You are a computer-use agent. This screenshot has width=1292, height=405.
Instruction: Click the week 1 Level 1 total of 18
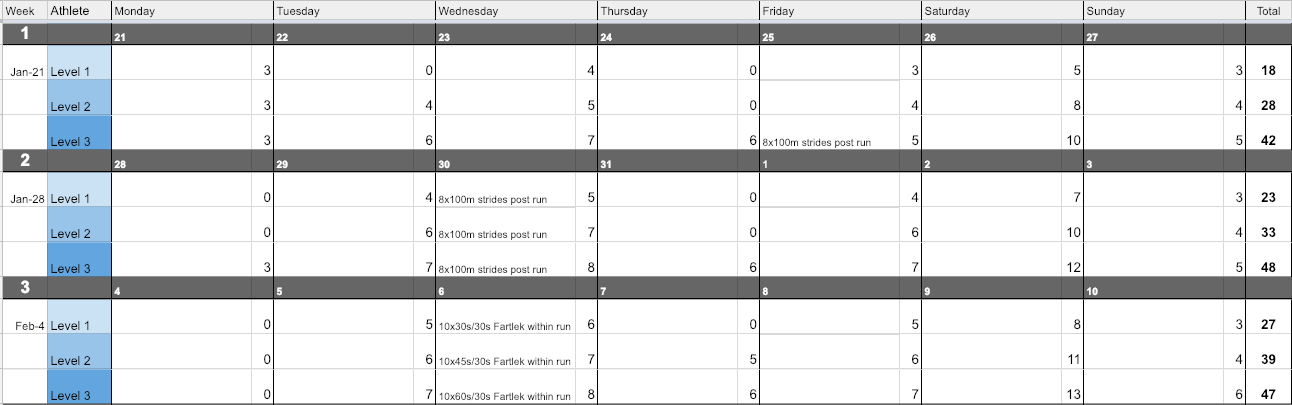(1268, 71)
